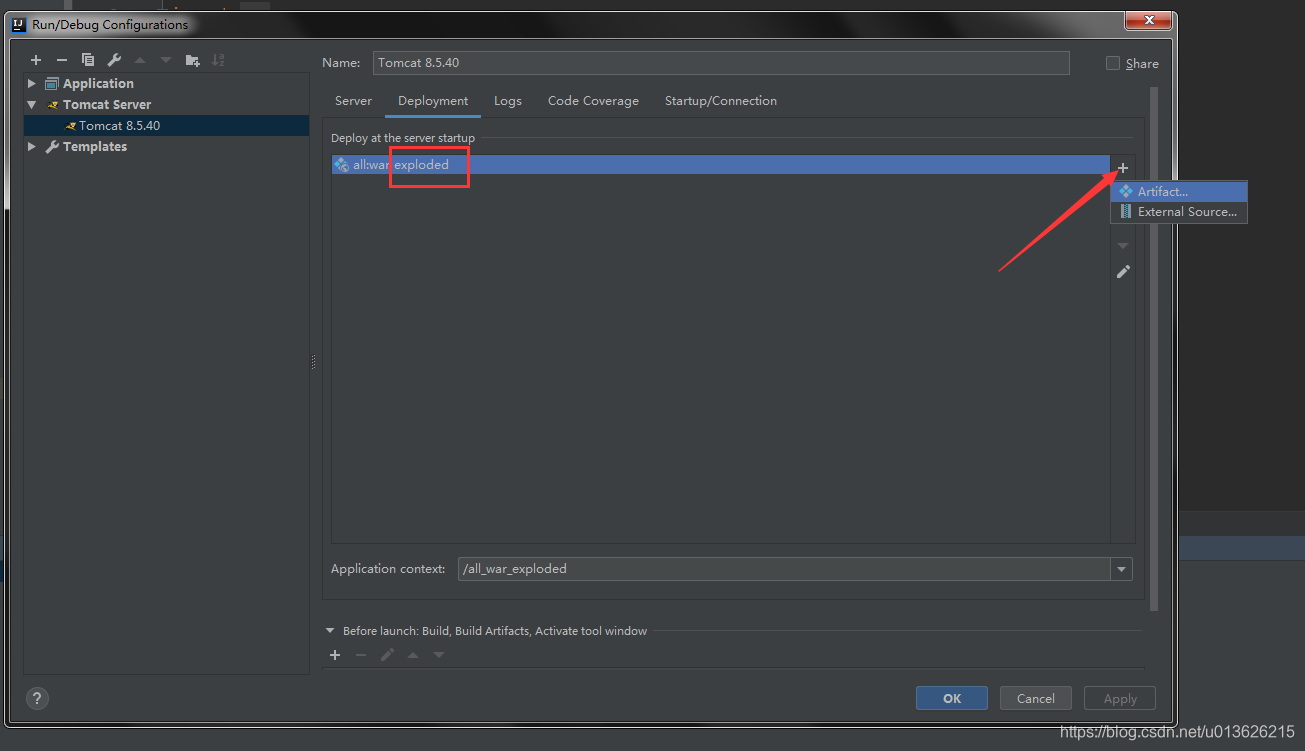Move Before launch task up
Image resolution: width=1305 pixels, height=751 pixels.
(413, 655)
